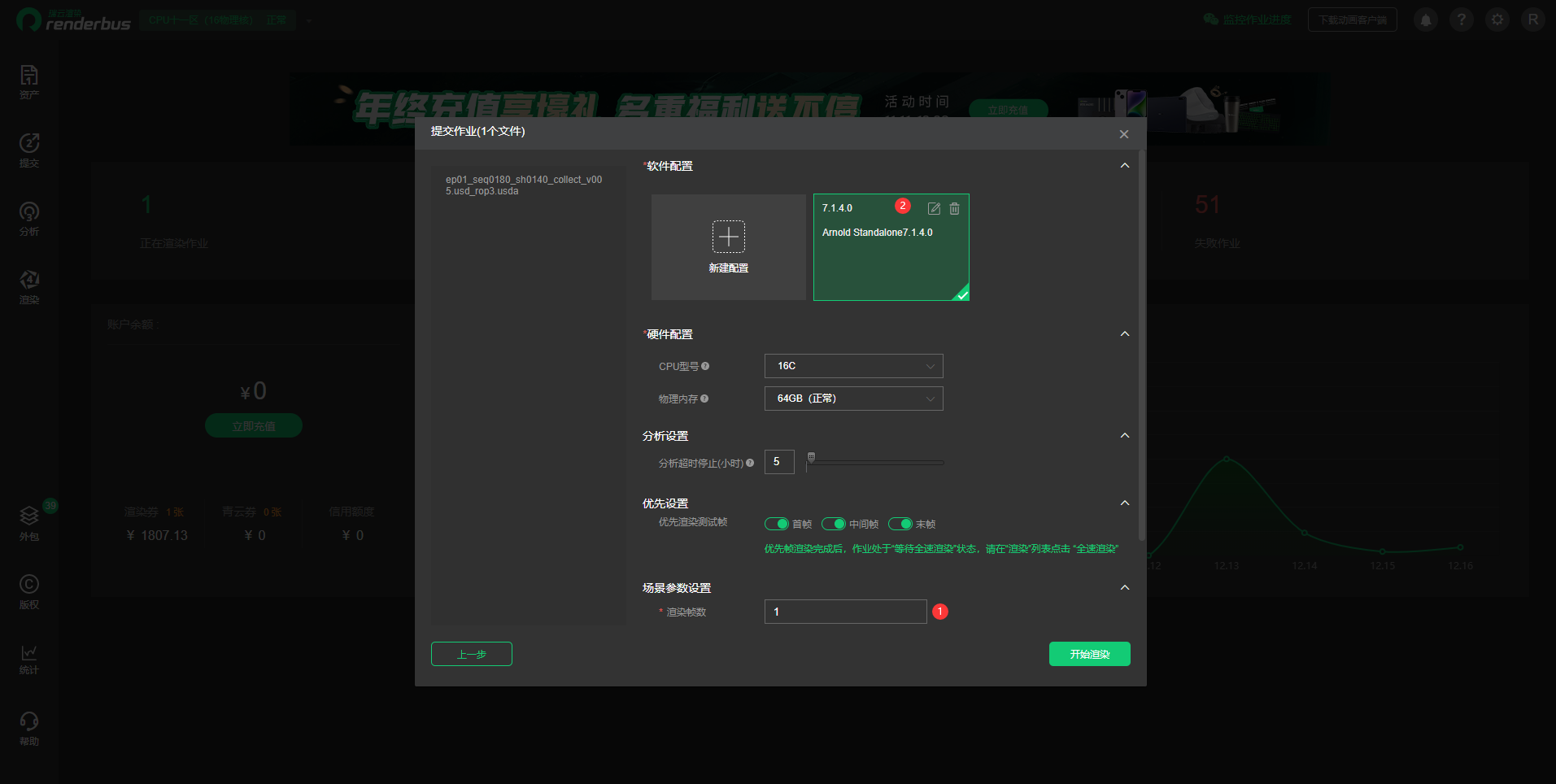Show the CPU型号 help tooltip icon

(x=705, y=366)
